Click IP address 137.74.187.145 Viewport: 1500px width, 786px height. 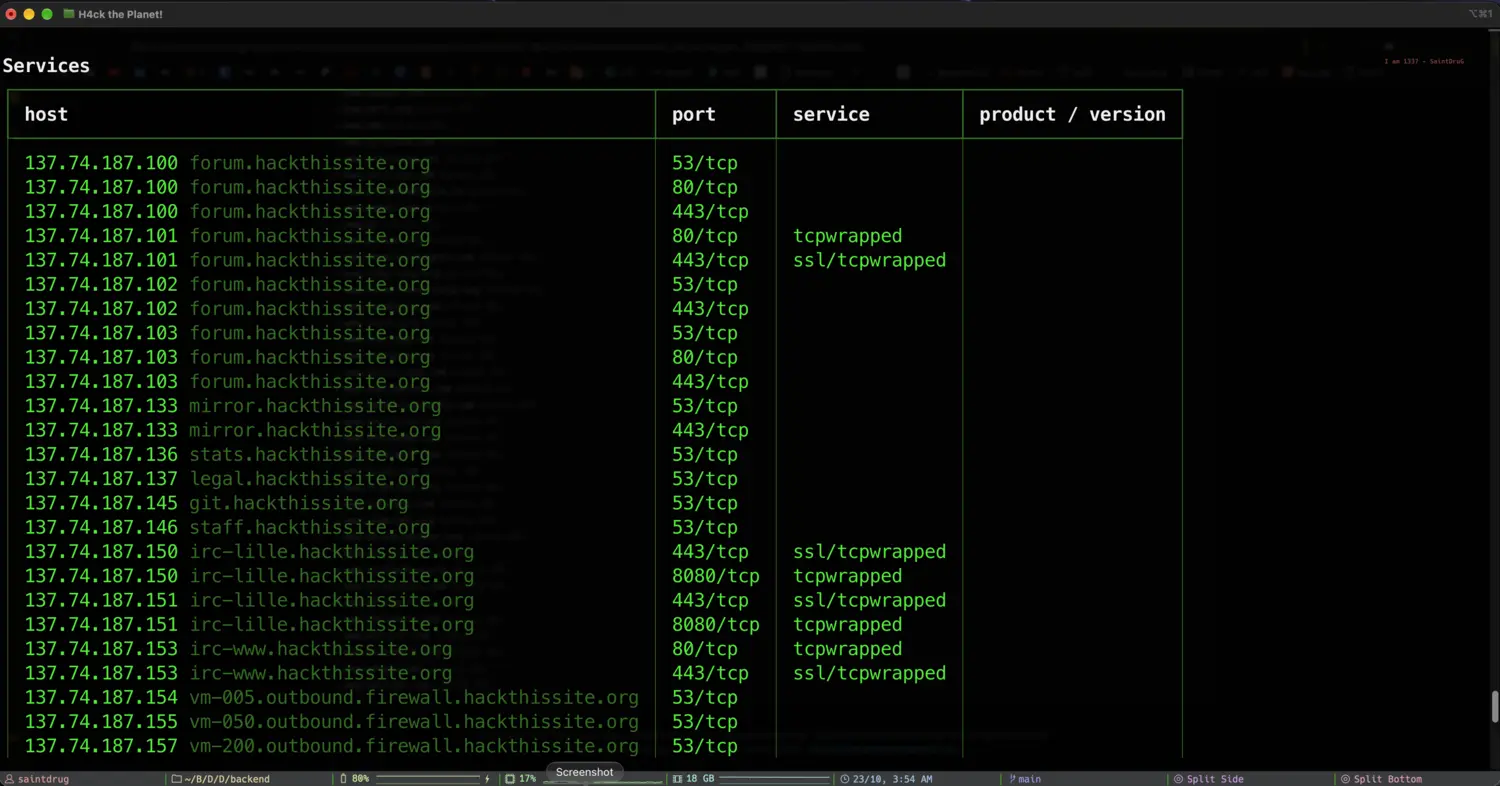[x=101, y=503]
